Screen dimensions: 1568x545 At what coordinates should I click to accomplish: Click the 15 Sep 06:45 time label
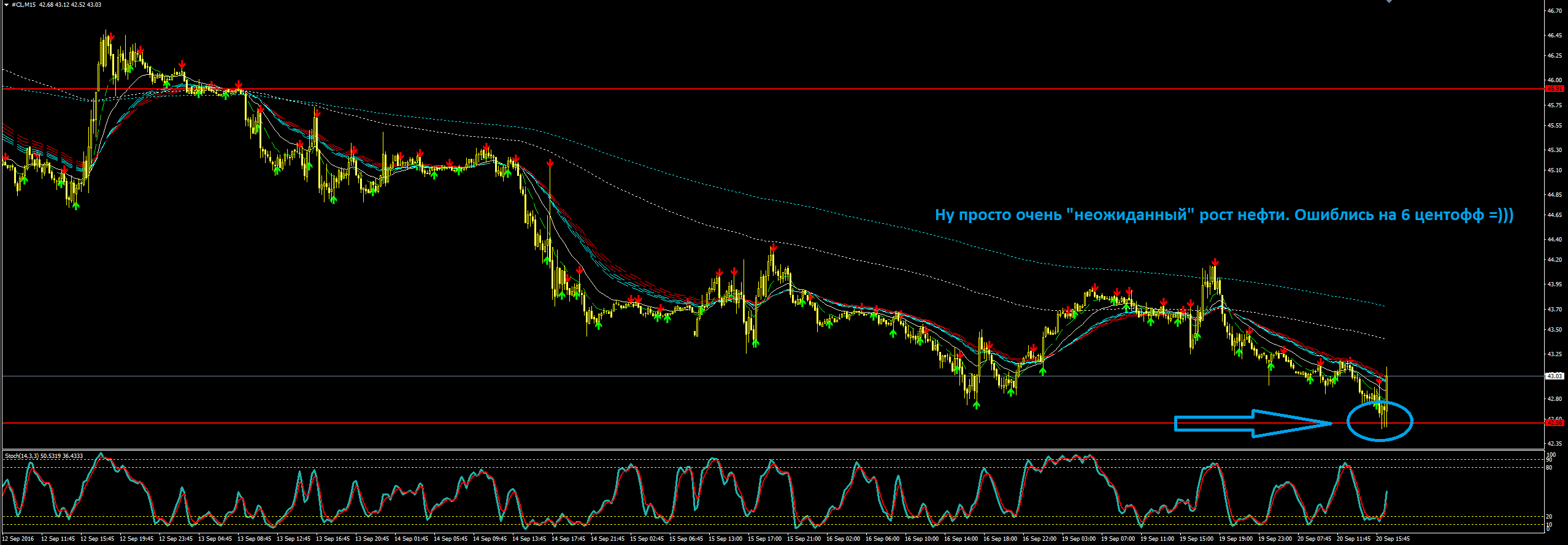pyautogui.click(x=686, y=539)
